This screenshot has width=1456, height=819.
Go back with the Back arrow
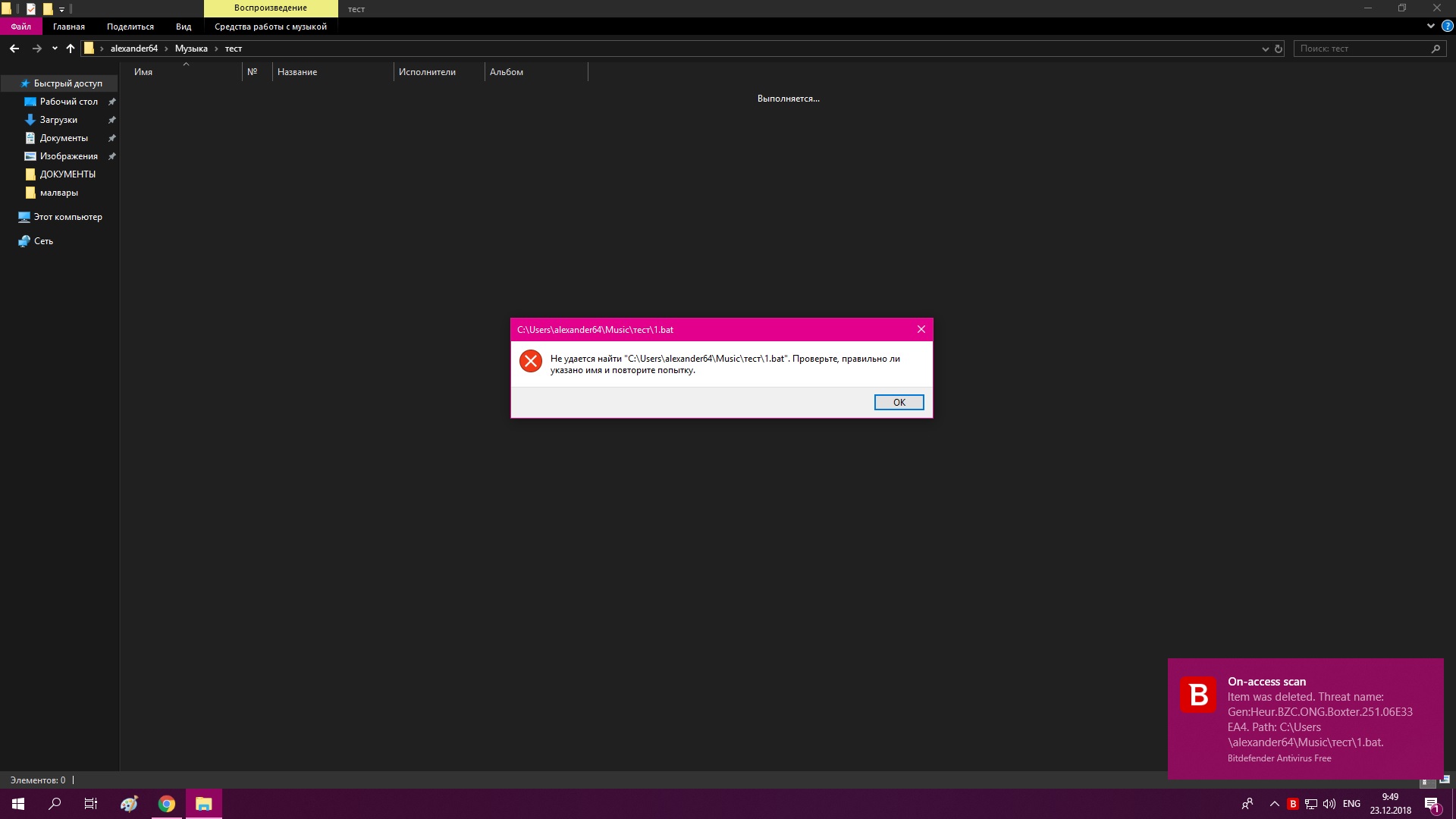pyautogui.click(x=14, y=49)
